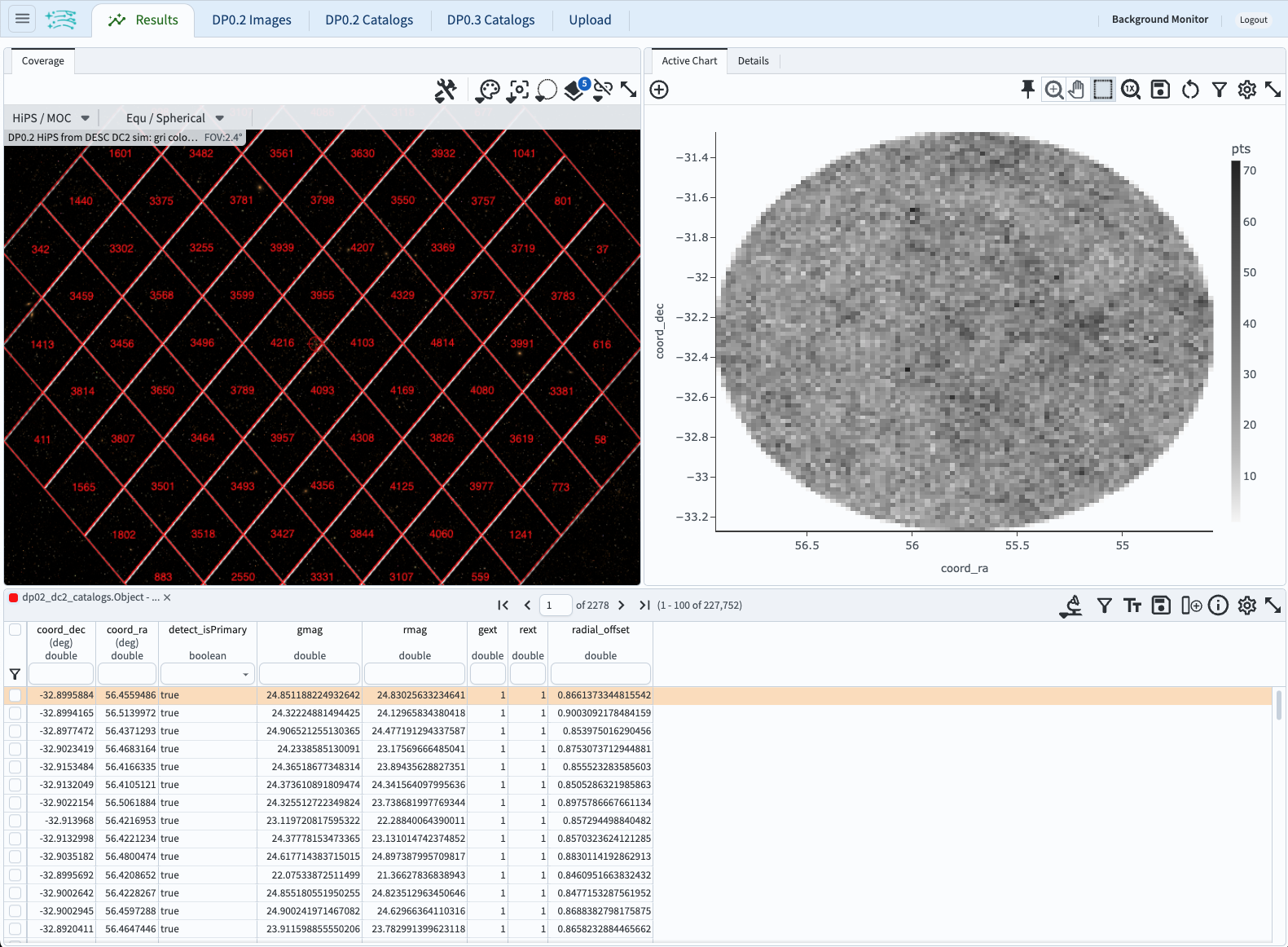1288x947 pixels.
Task: Open table info icon in table toolbar
Action: [1218, 606]
